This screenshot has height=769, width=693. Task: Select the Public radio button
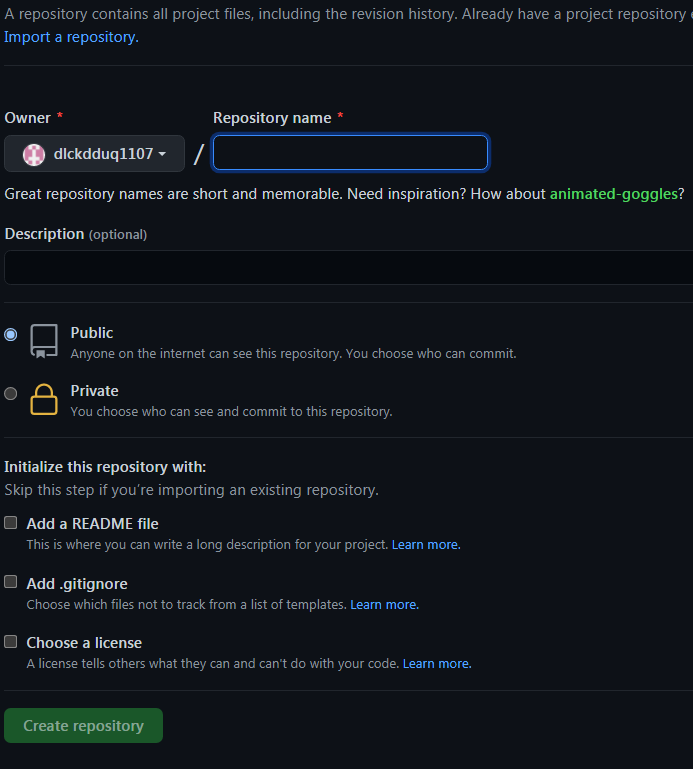(11, 334)
